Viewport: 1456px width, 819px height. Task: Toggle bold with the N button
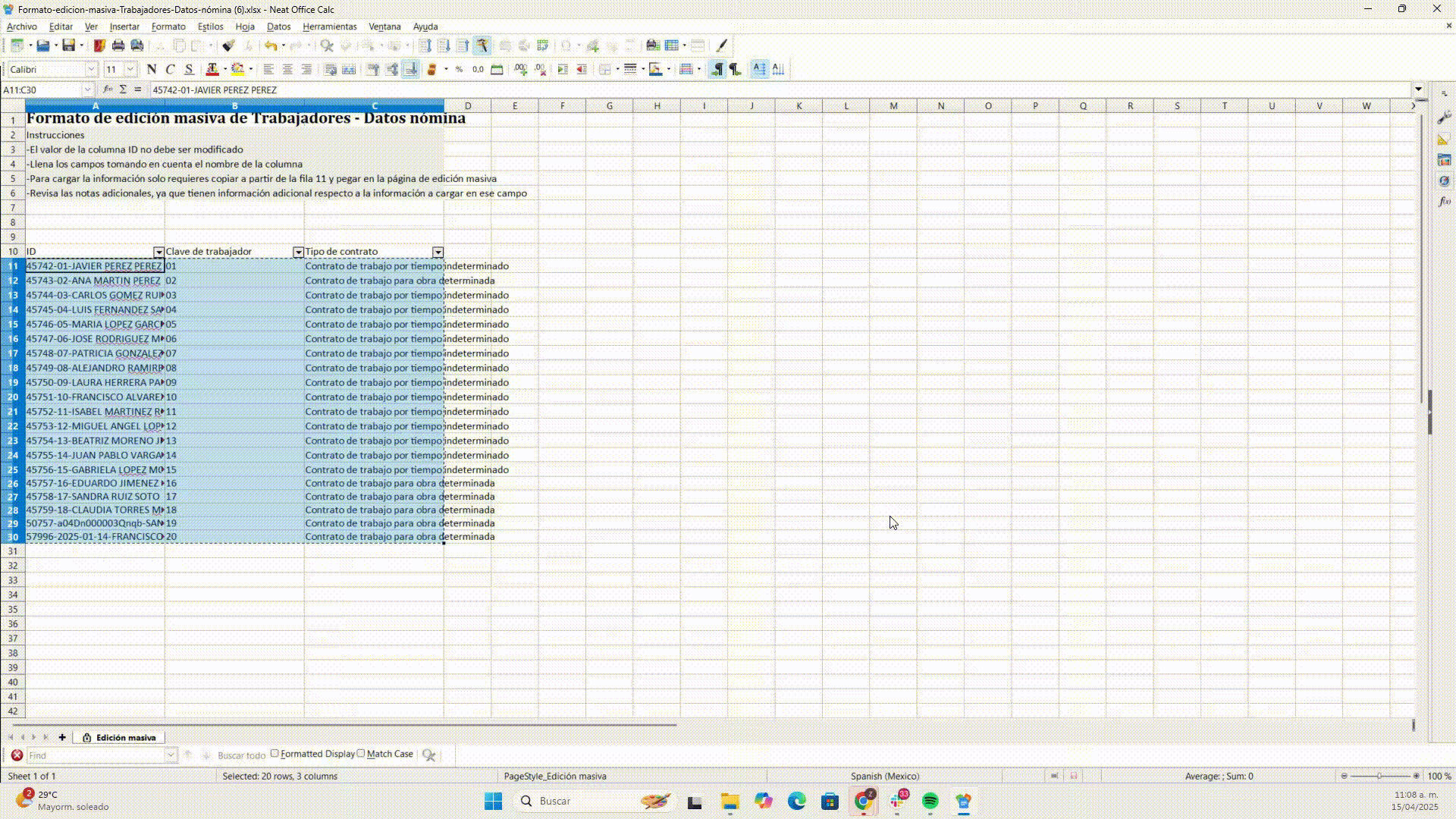(x=152, y=69)
